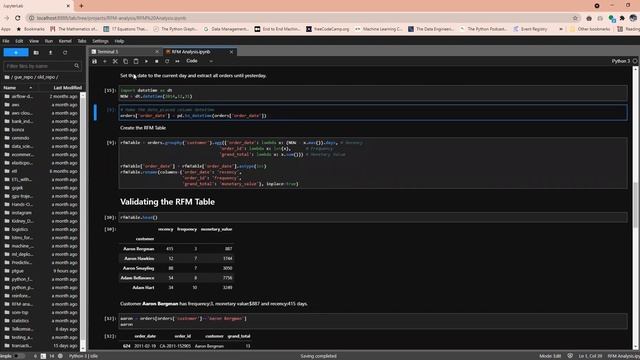Click the browser address bar
Screen dimensions: 640x360
[x=302, y=18]
